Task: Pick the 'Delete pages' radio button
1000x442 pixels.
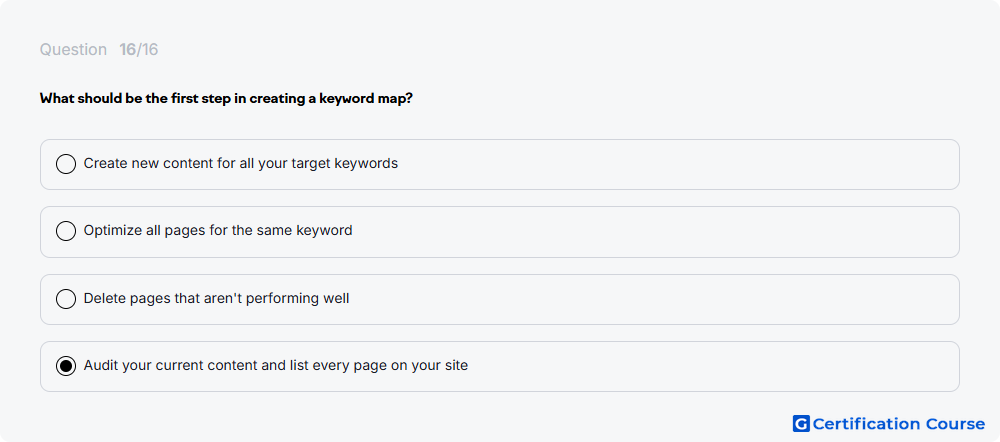Action: 66,298
